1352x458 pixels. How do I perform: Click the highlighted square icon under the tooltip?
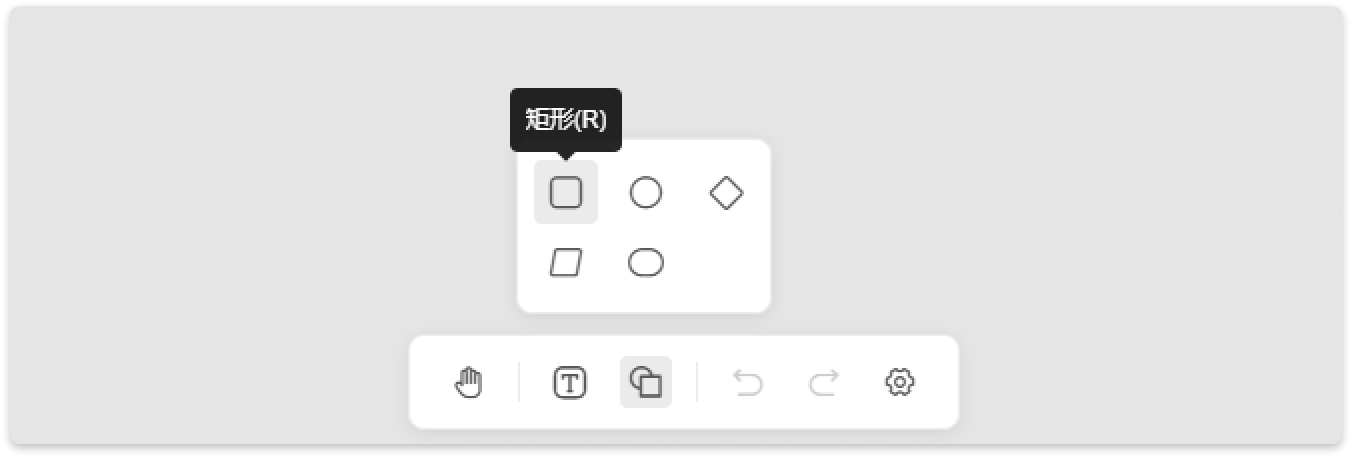point(566,192)
